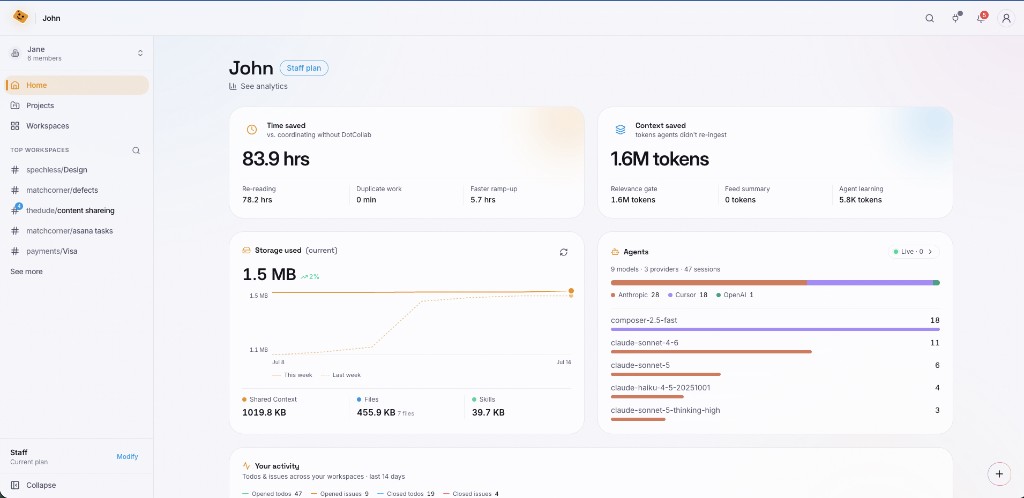Click the Staff plan badge
The width and height of the screenshot is (1024, 498).
(304, 68)
